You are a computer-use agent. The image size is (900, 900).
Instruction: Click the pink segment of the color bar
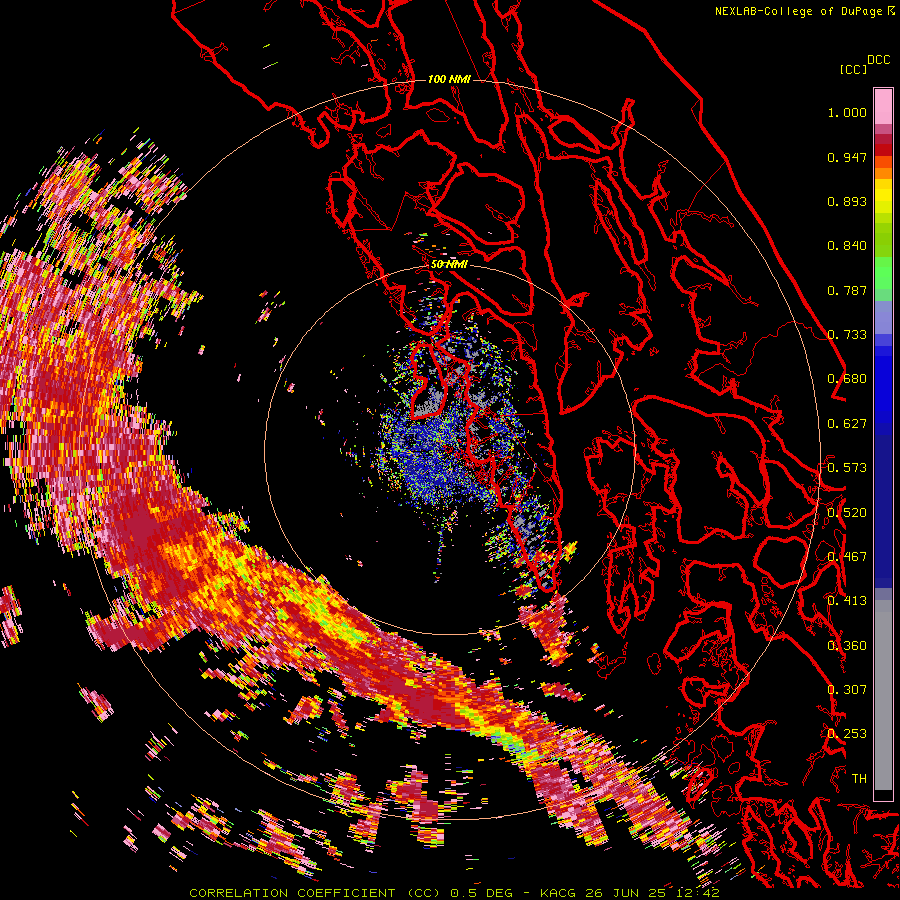click(x=883, y=106)
